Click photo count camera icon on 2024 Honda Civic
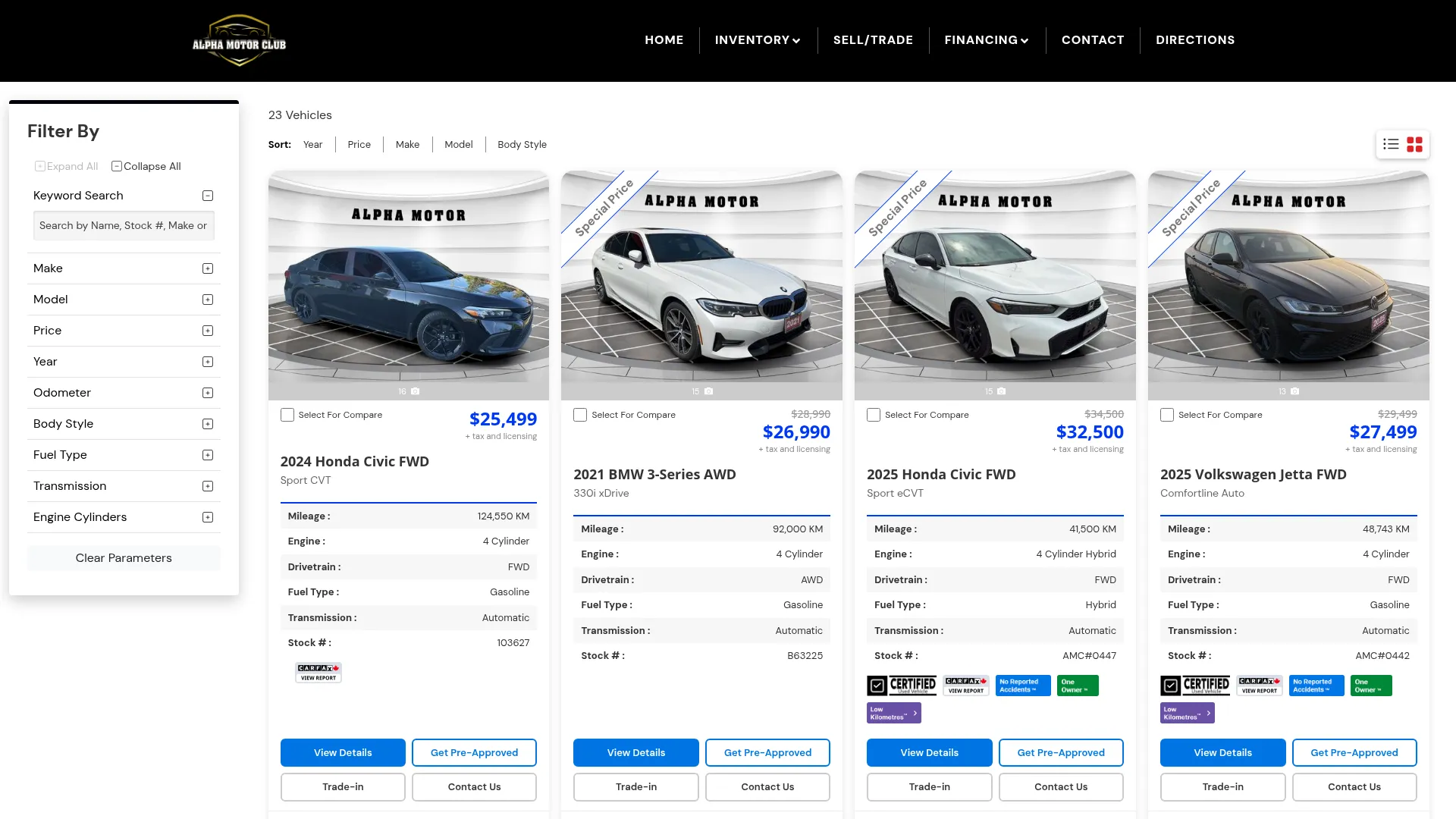 (415, 391)
